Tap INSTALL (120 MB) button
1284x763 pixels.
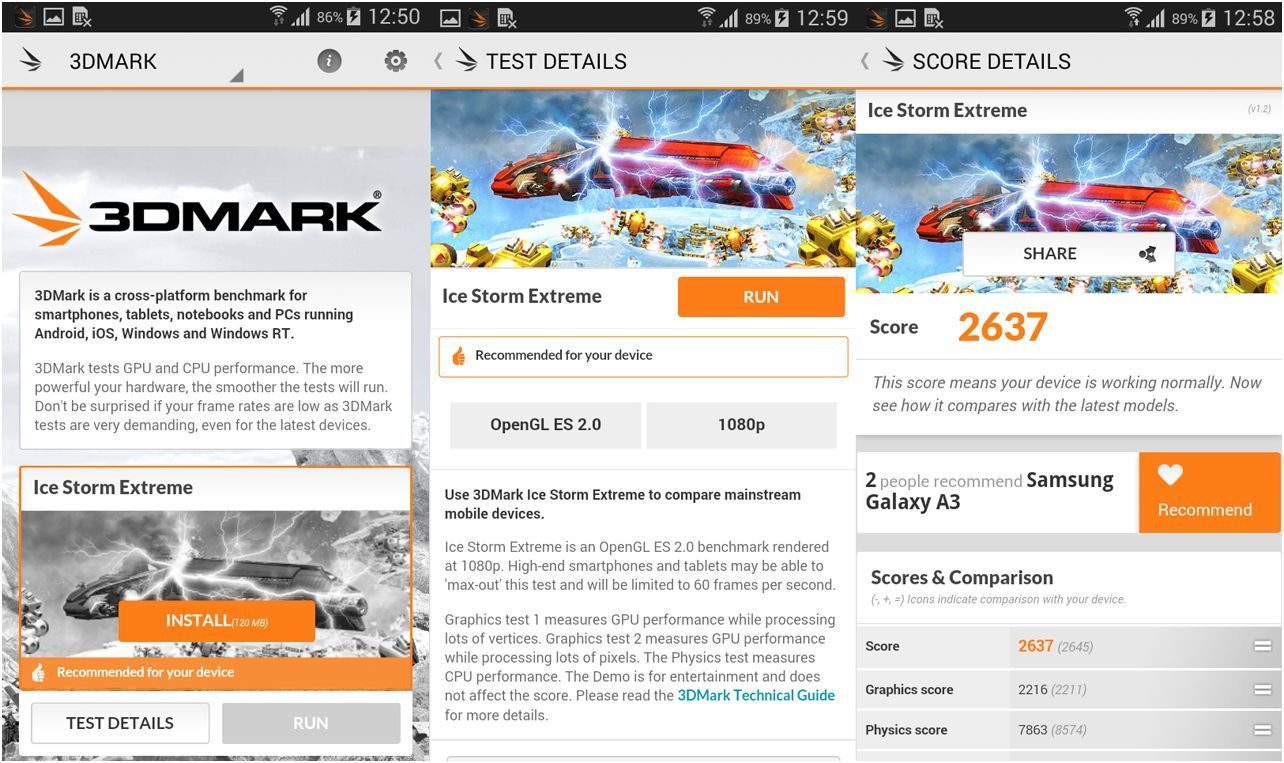[x=216, y=621]
